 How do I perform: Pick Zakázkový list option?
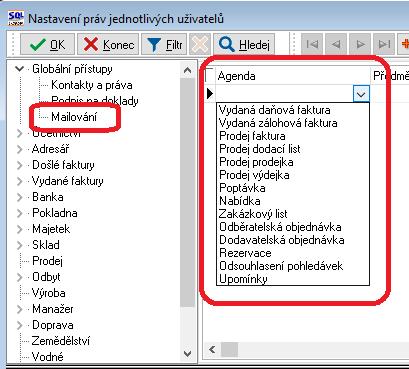253,214
